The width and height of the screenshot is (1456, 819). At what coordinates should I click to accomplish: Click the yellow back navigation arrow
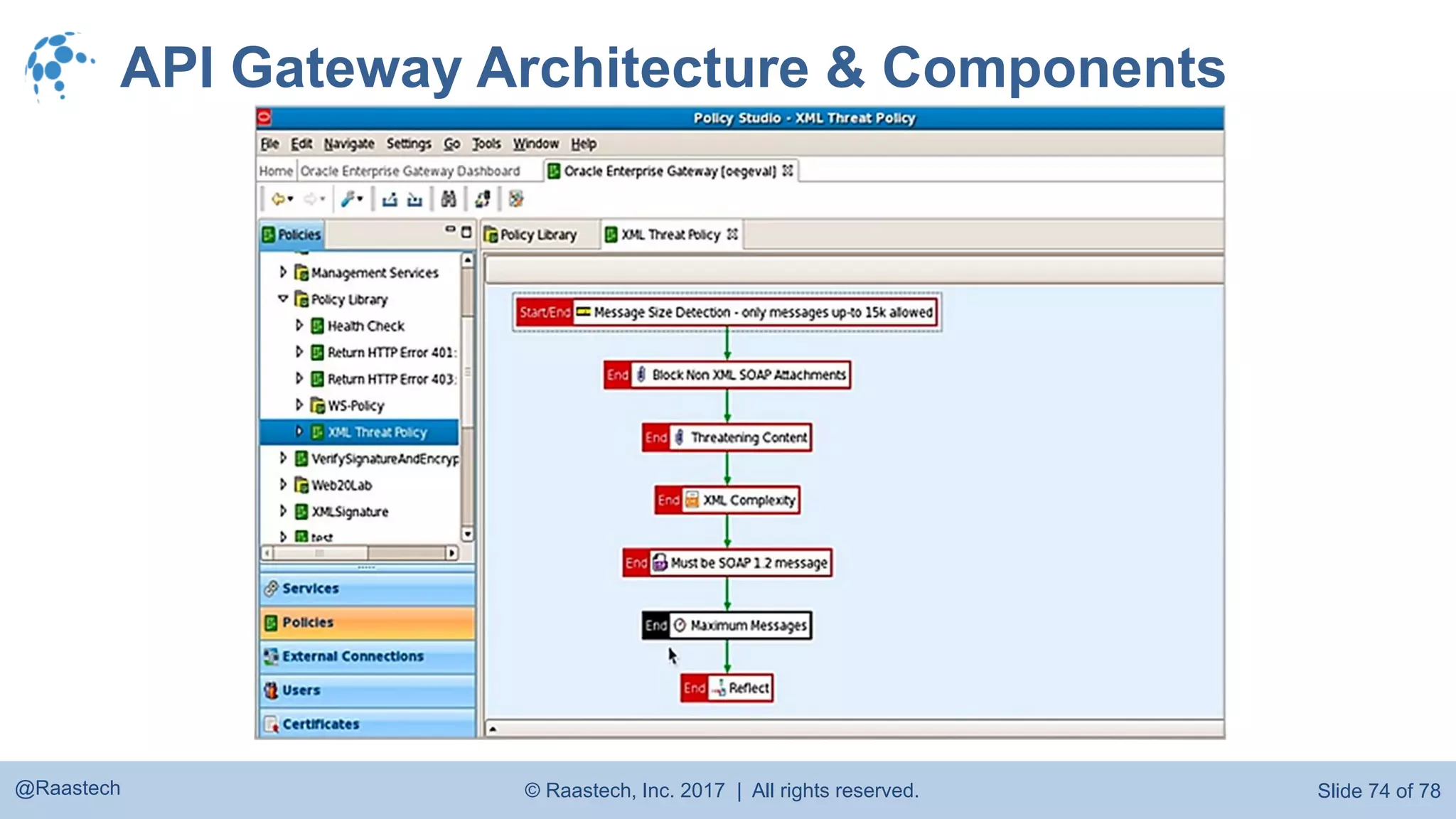pyautogui.click(x=278, y=200)
